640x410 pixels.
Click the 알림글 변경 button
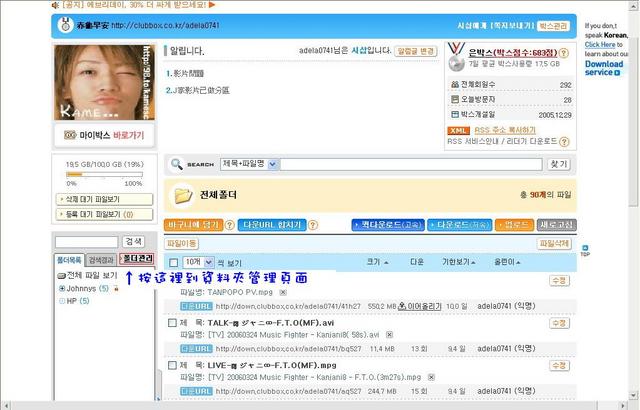click(416, 51)
